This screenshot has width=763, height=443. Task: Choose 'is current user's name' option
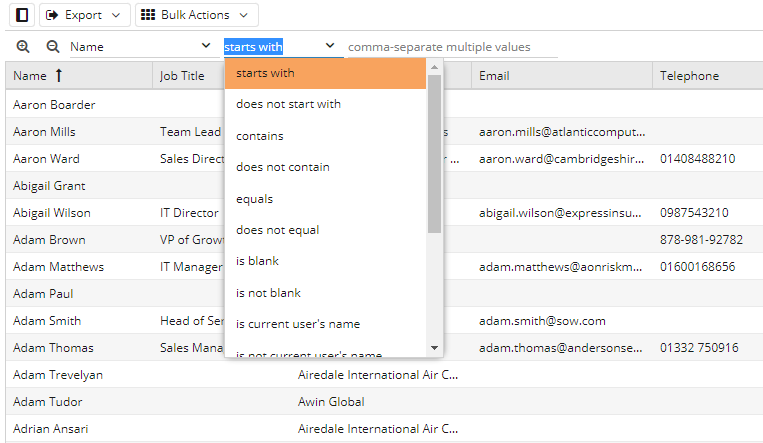(298, 324)
